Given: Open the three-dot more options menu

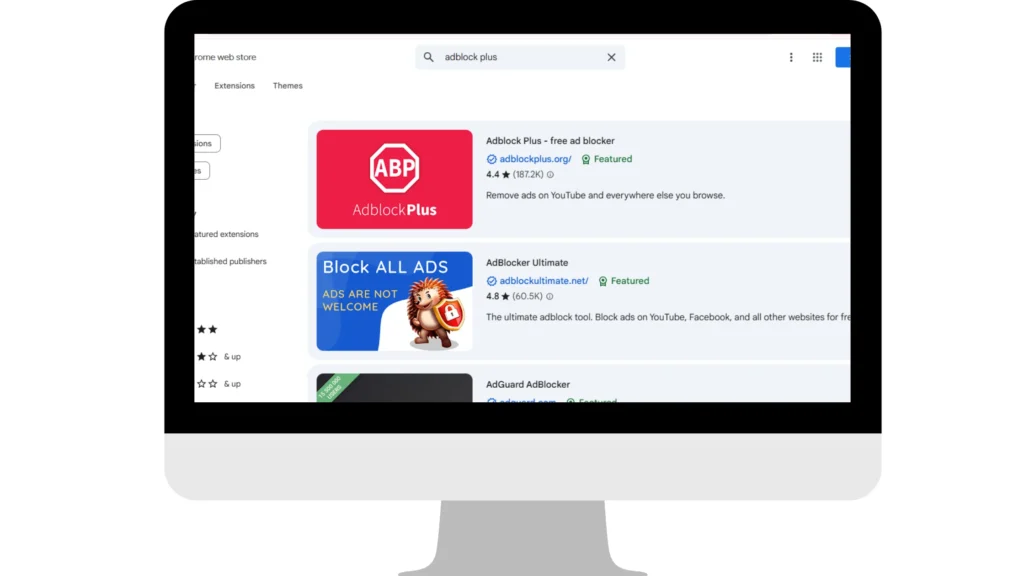Looking at the screenshot, I should [791, 57].
